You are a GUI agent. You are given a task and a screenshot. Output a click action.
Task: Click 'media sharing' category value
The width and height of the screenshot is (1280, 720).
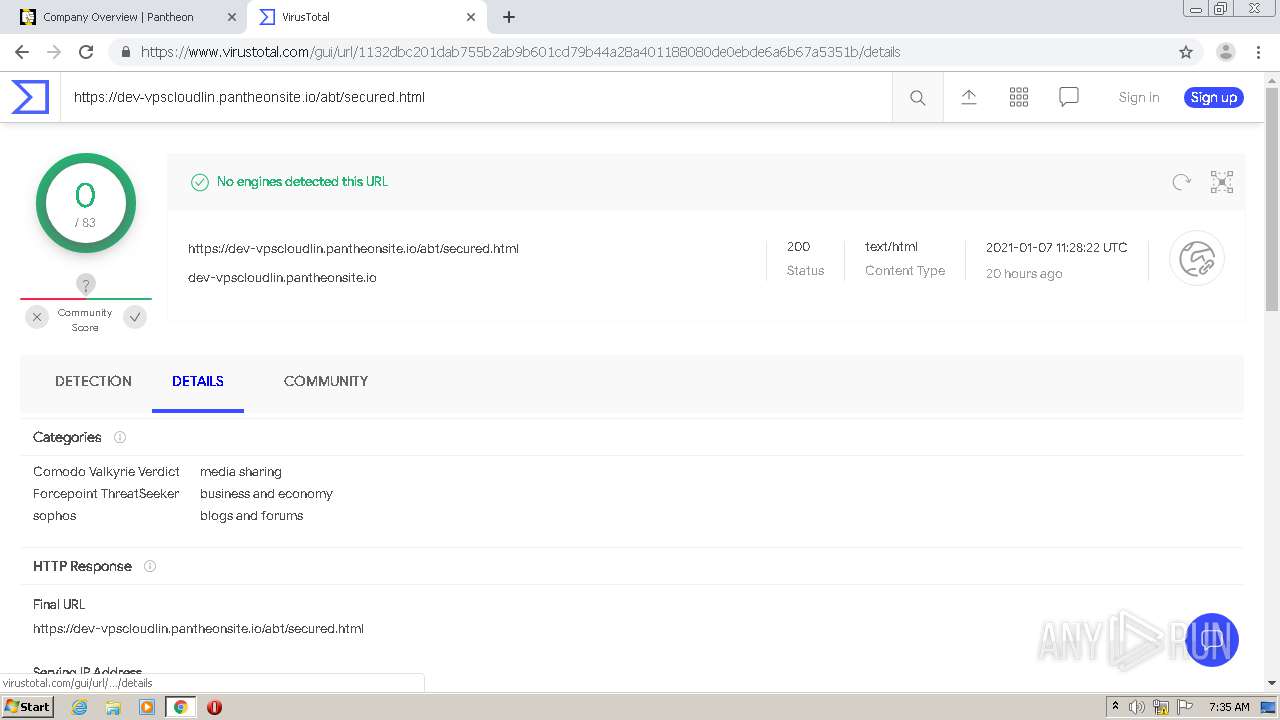241,471
